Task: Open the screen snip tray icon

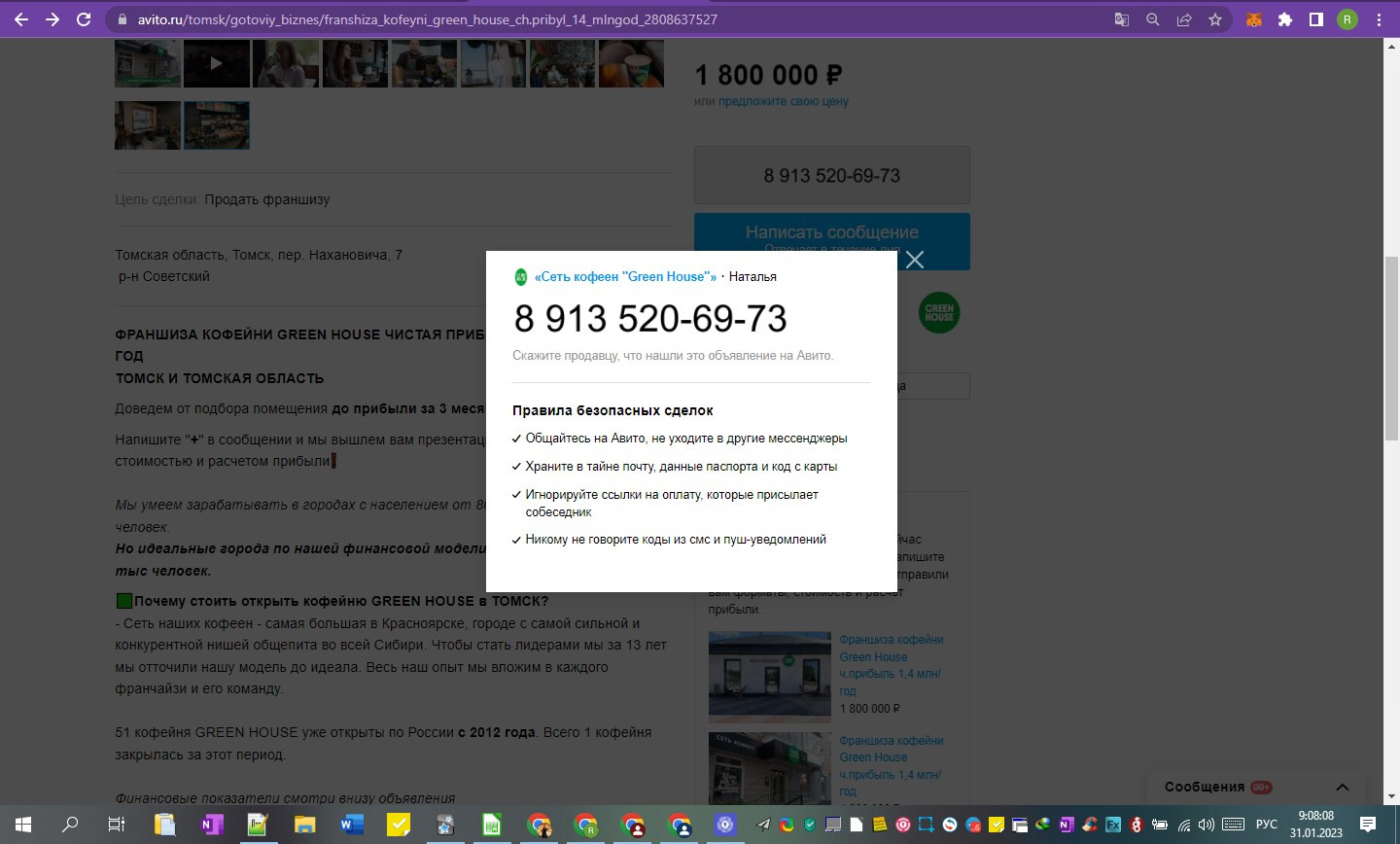Action: (x=927, y=825)
